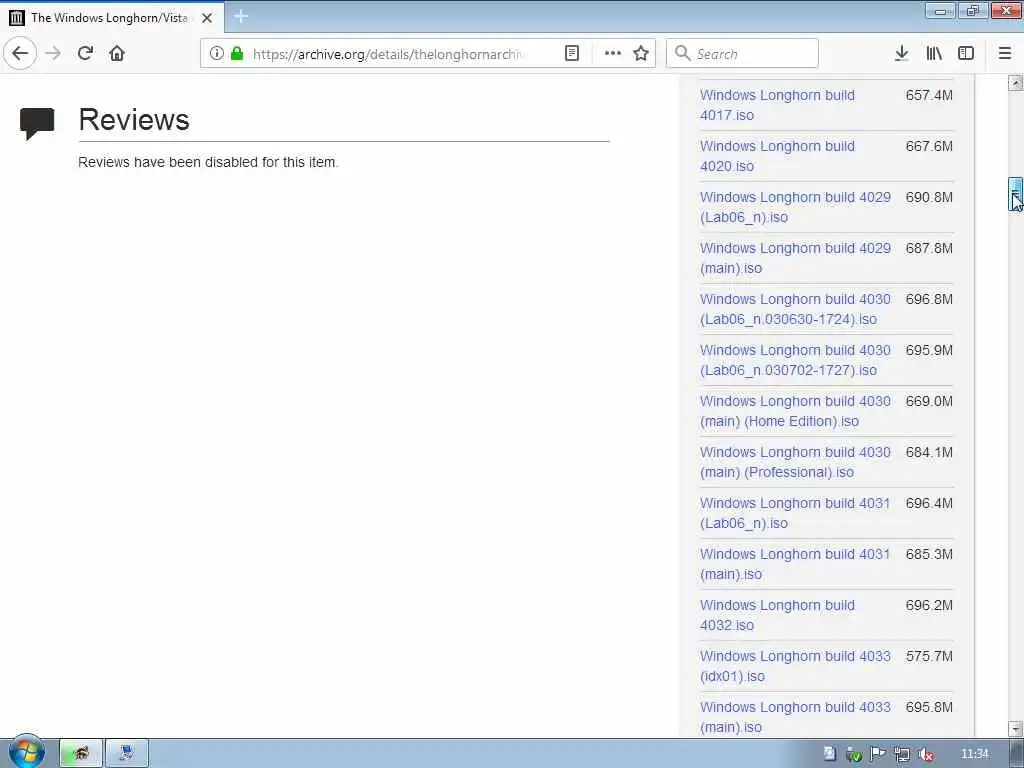This screenshot has height=768, width=1024.
Task: Bookmark this page with the star
Action: 641,53
